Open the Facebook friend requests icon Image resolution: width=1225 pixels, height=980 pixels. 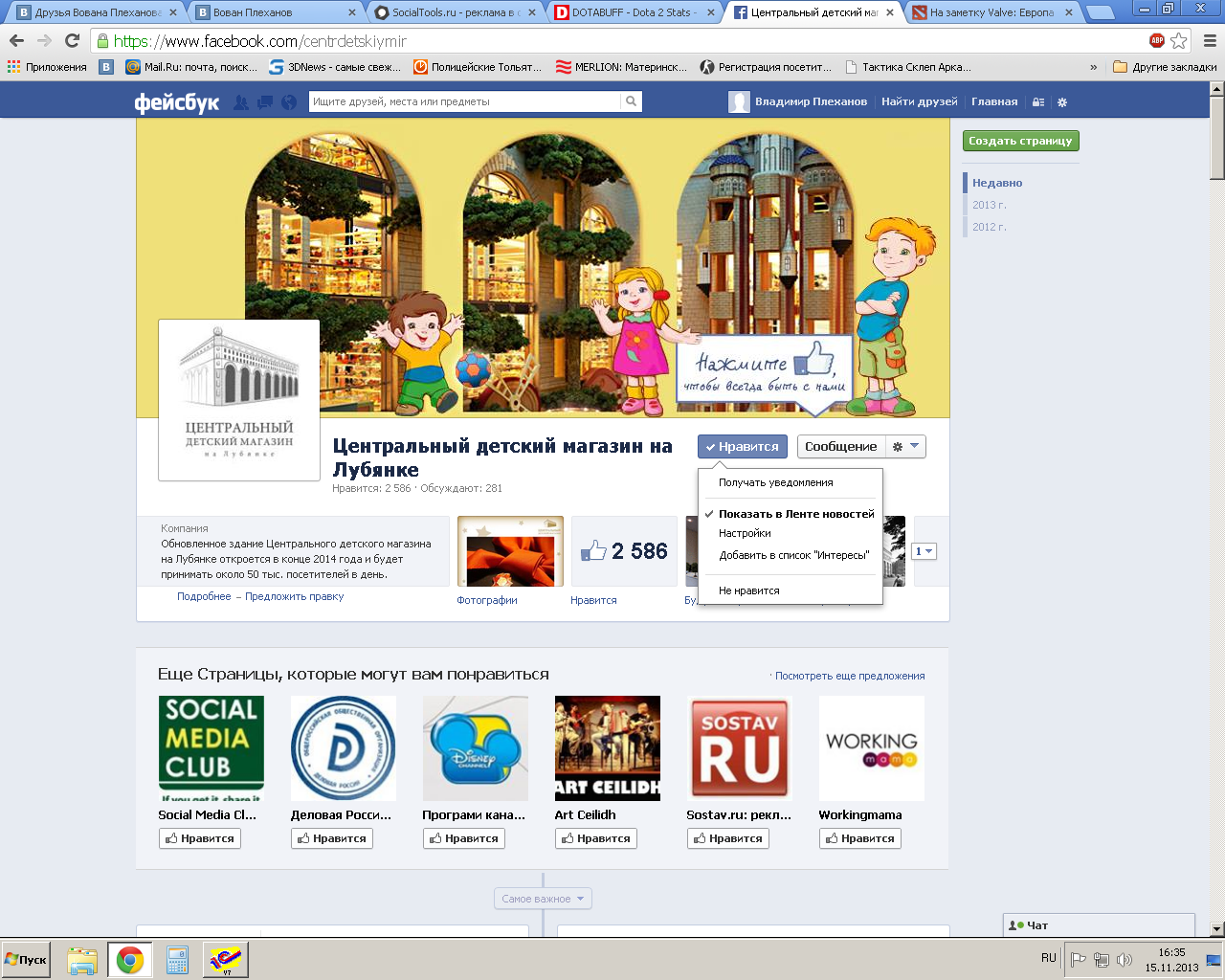click(x=241, y=101)
